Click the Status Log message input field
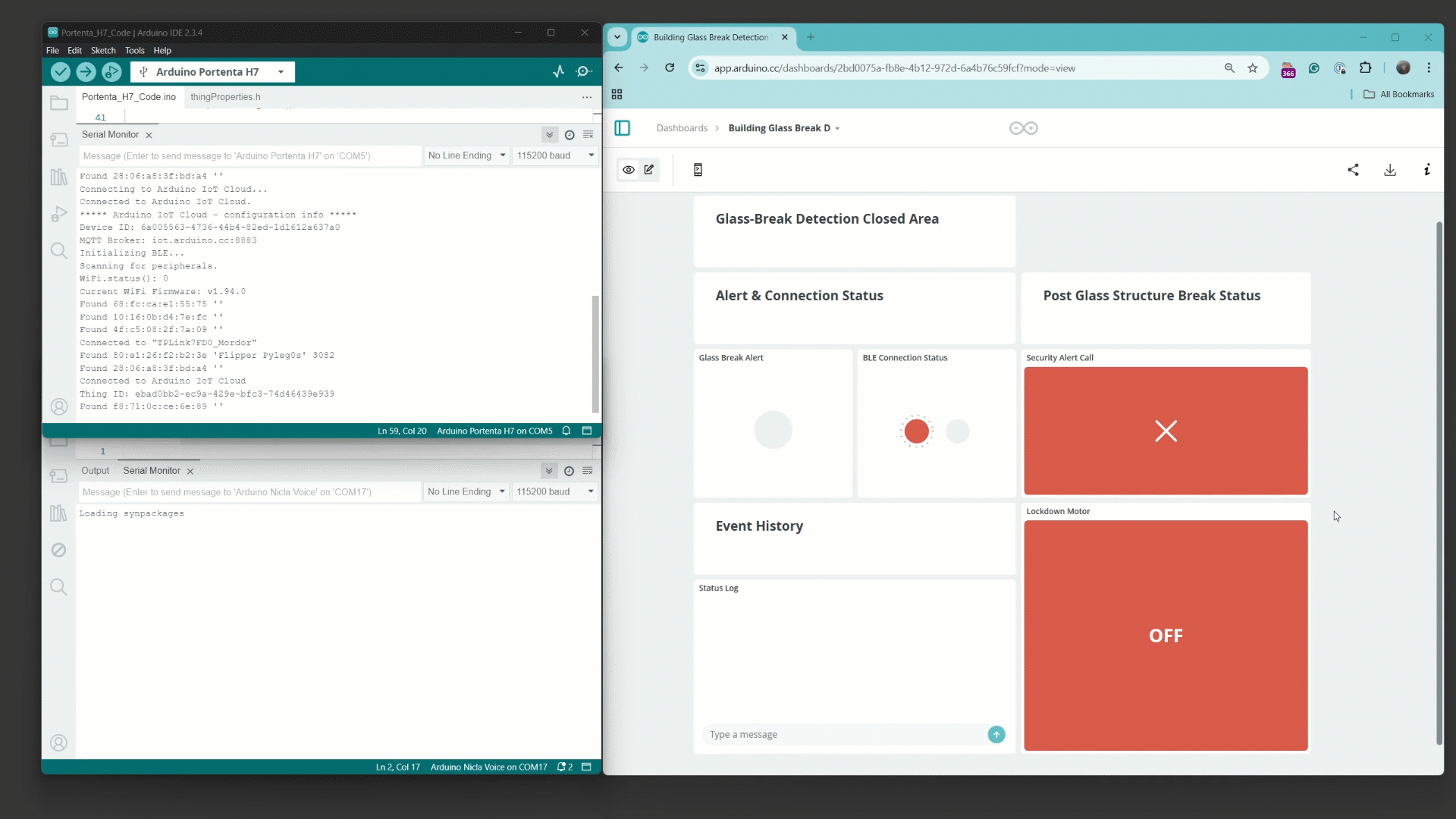 click(x=845, y=734)
